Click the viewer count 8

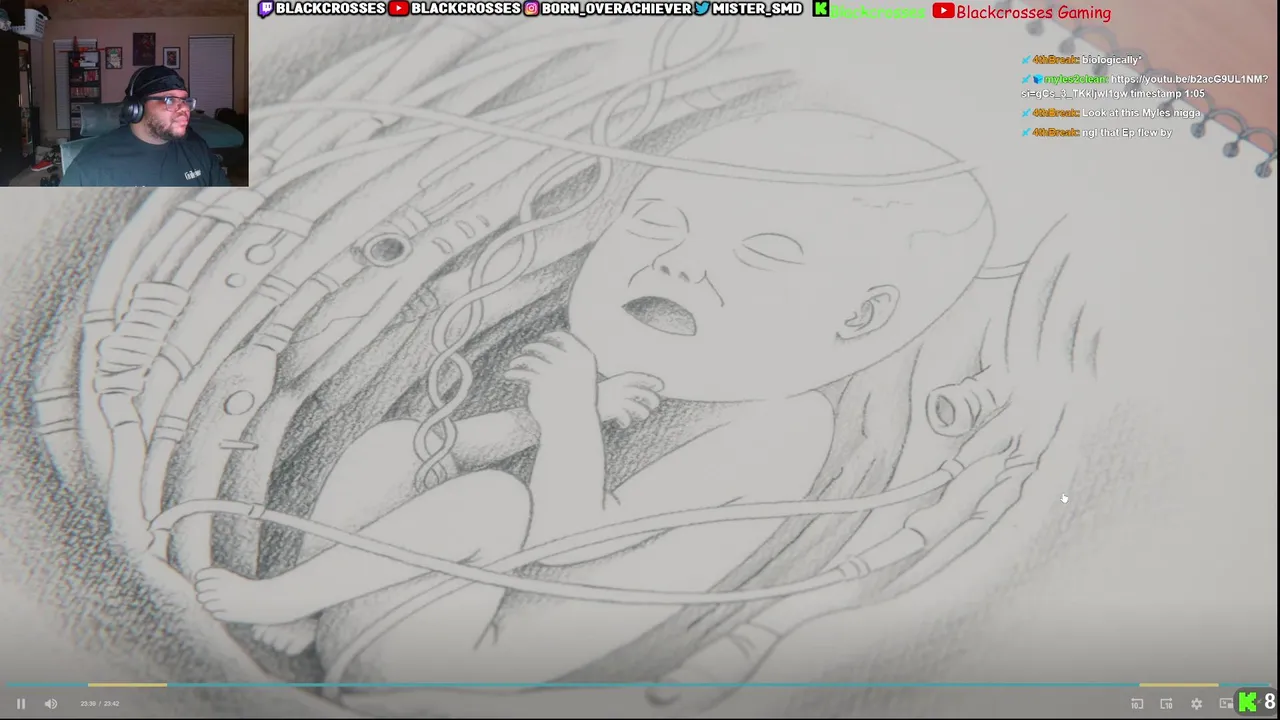click(1269, 702)
